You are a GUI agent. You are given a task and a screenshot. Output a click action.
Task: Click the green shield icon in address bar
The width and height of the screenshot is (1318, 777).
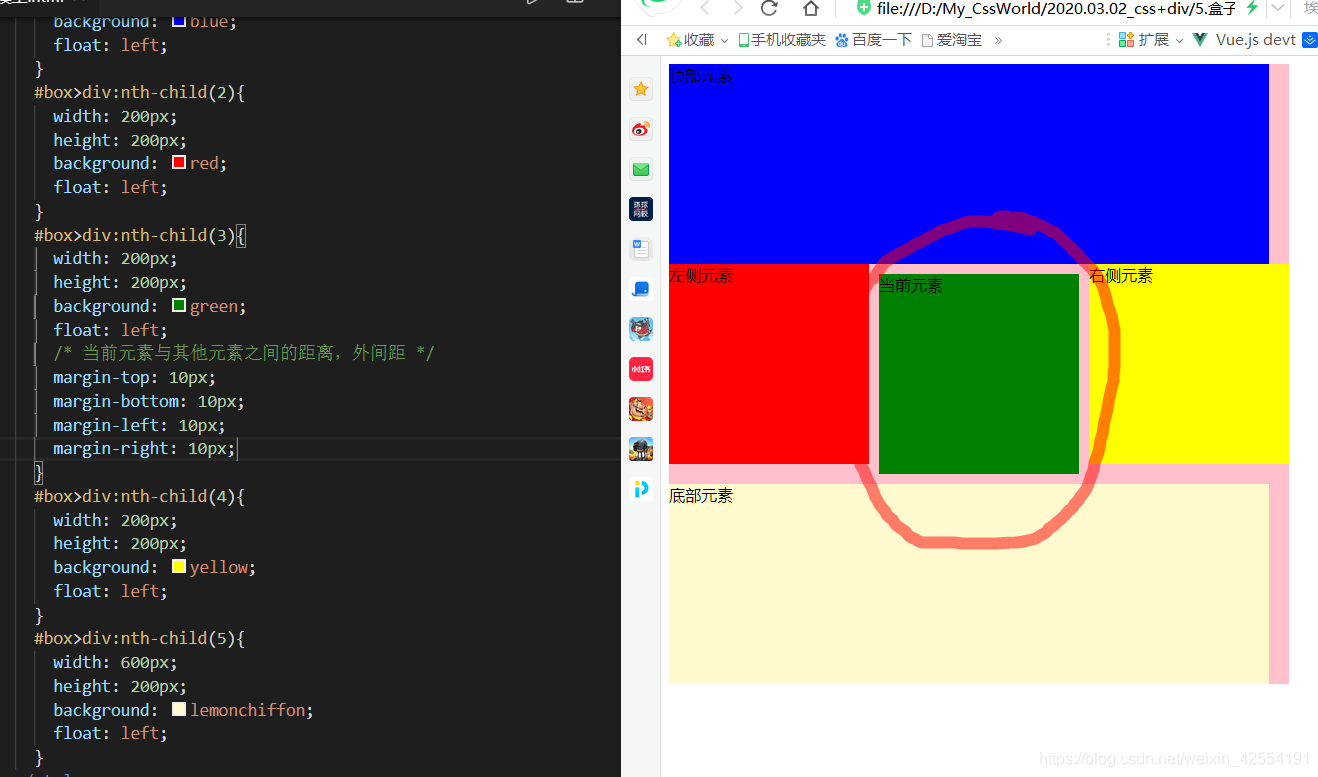(864, 8)
